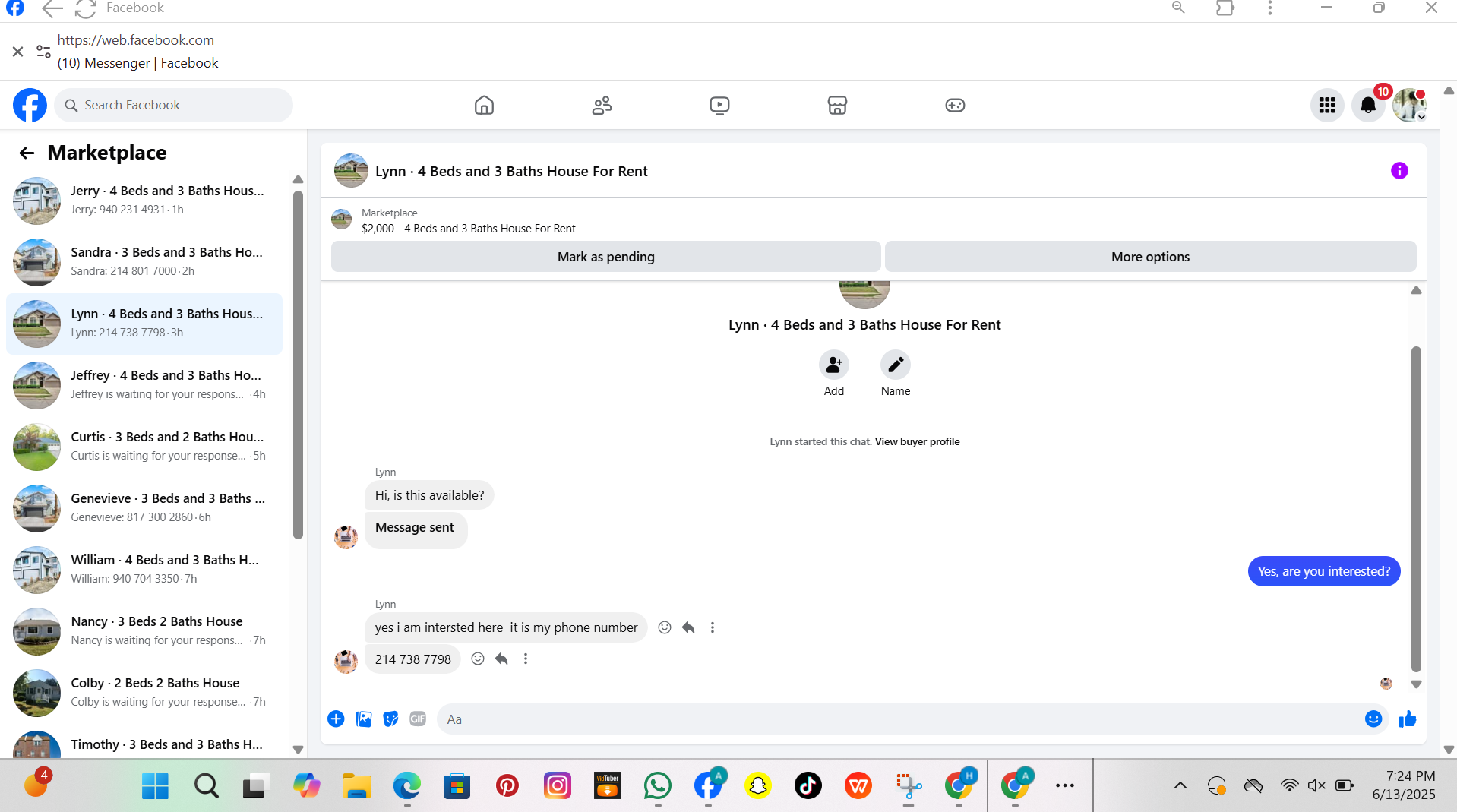Reply to 'yes i am intersted' message
Viewport: 1457px width, 812px height.
688,627
